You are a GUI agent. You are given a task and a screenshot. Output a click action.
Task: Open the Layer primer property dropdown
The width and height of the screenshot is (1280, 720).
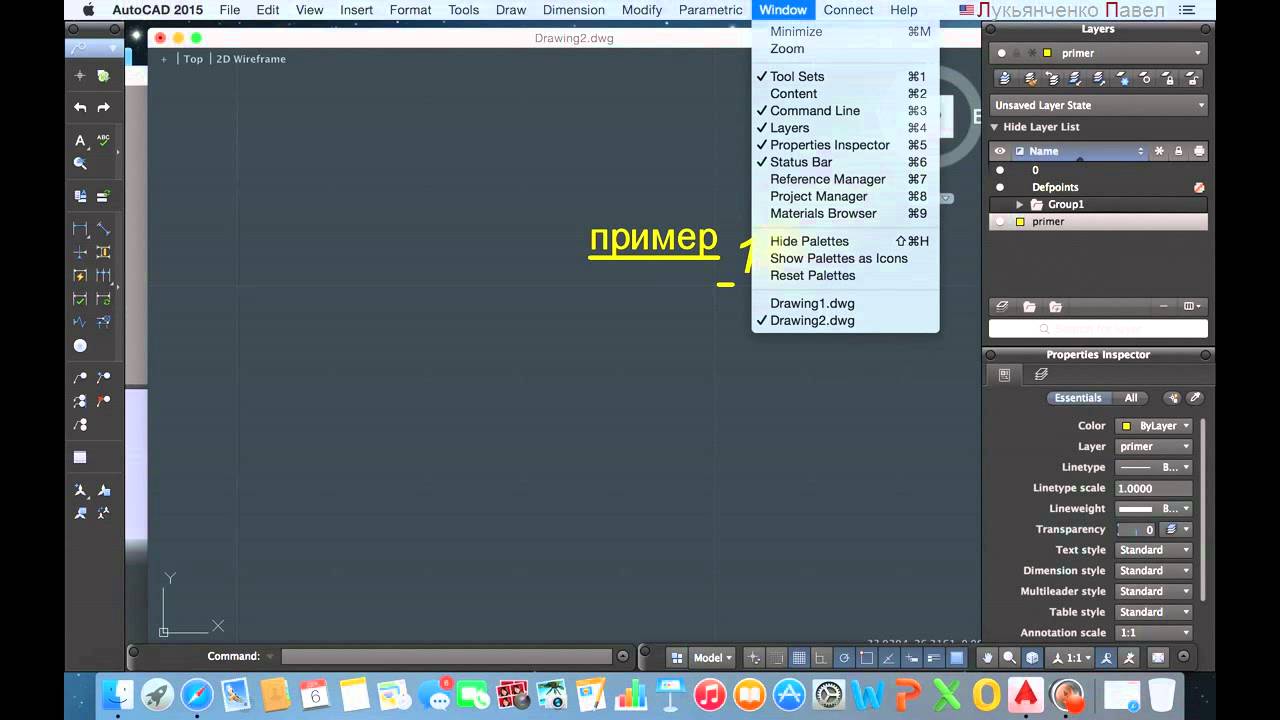[1154, 447]
